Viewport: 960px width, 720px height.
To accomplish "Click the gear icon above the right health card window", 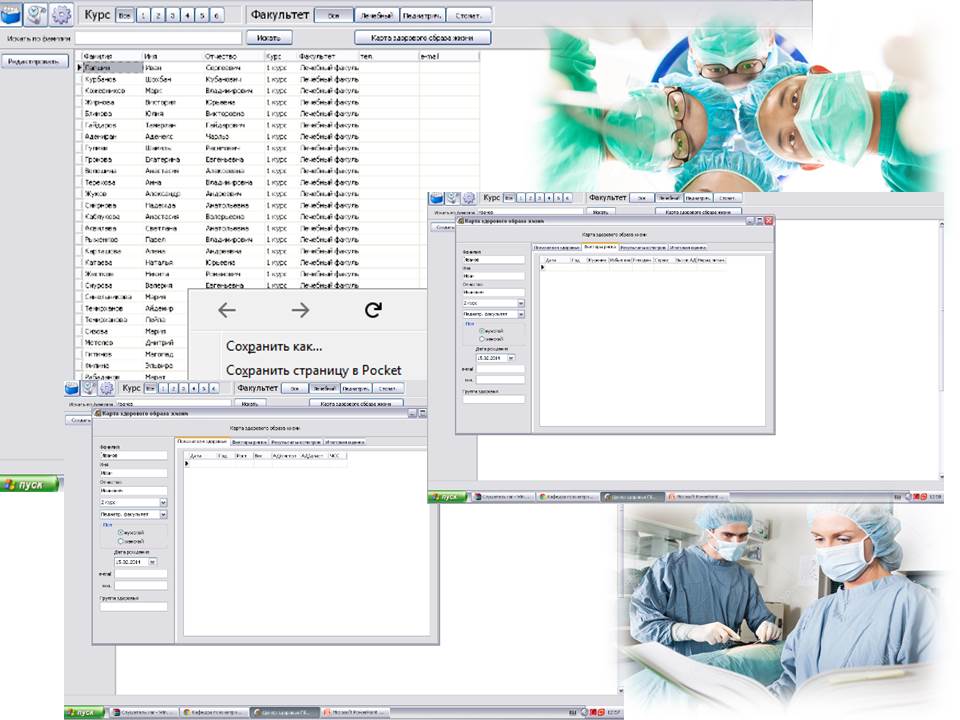I will click(x=470, y=198).
